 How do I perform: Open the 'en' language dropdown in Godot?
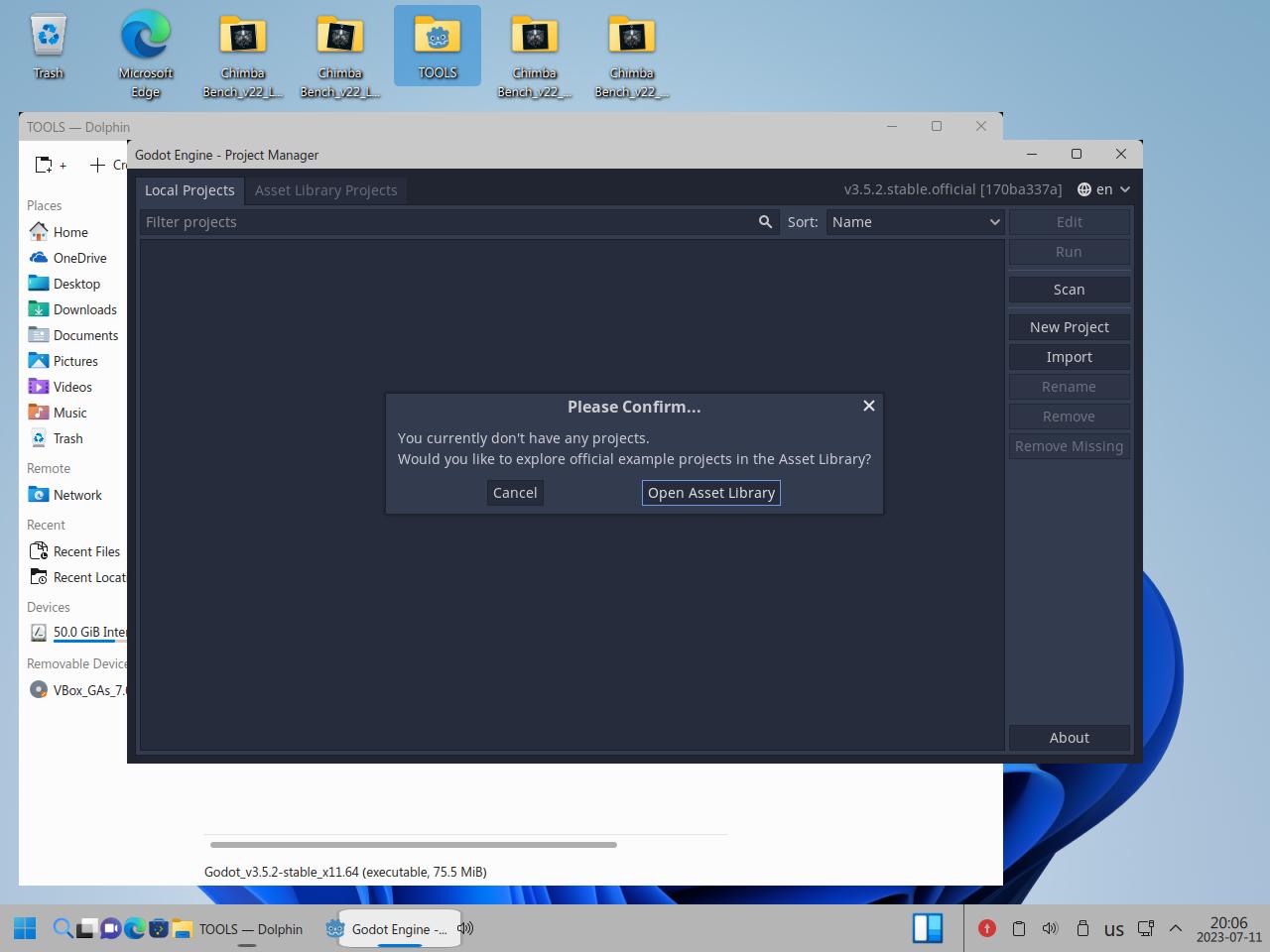[1103, 189]
